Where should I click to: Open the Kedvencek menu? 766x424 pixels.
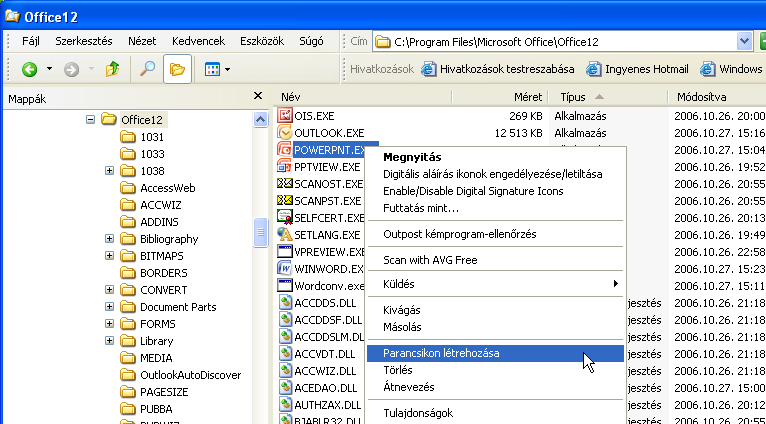pyautogui.click(x=198, y=41)
